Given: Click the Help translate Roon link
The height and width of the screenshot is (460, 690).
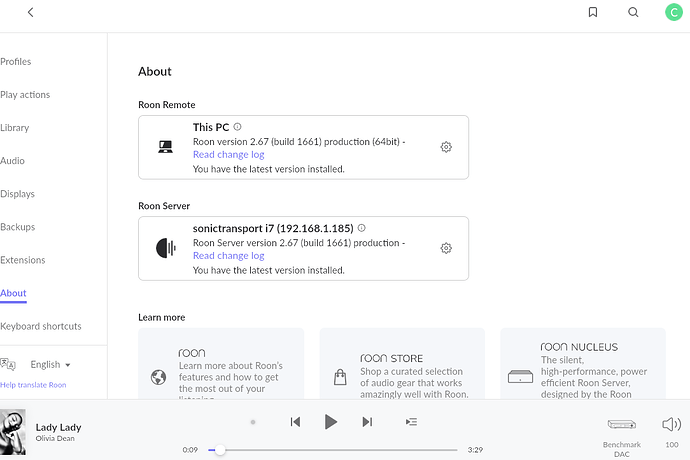Looking at the screenshot, I should coord(33,385).
